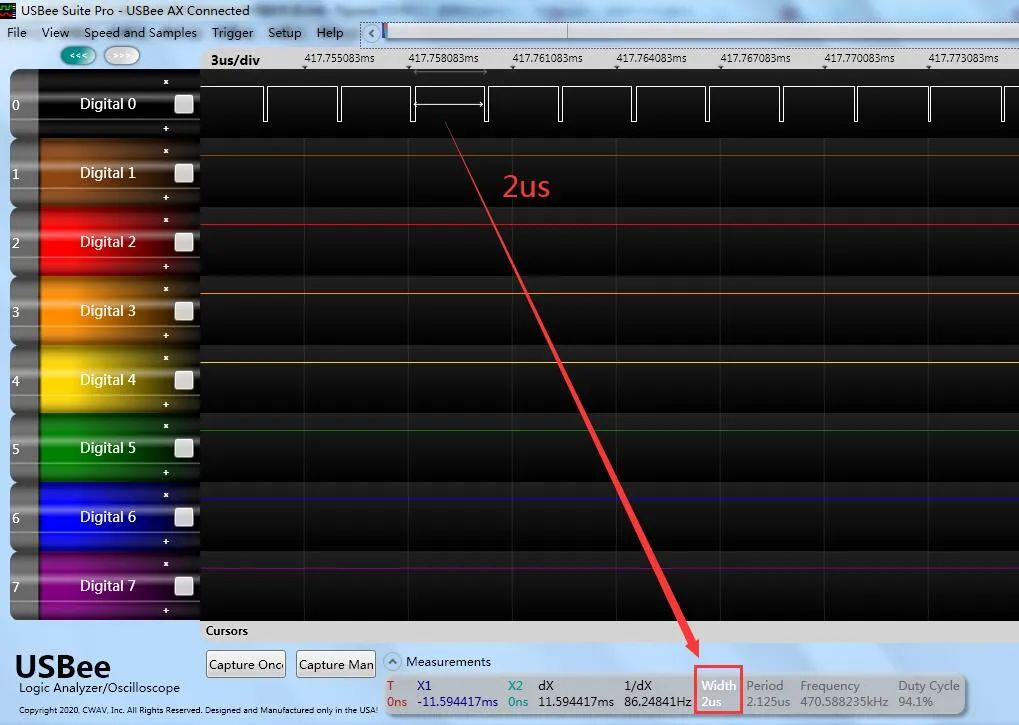Toggle the Digital 1 channel checkbox

[x=184, y=173]
